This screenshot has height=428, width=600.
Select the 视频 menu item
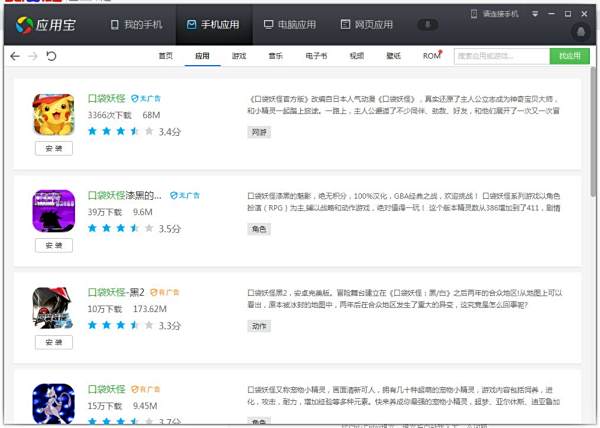(x=357, y=56)
